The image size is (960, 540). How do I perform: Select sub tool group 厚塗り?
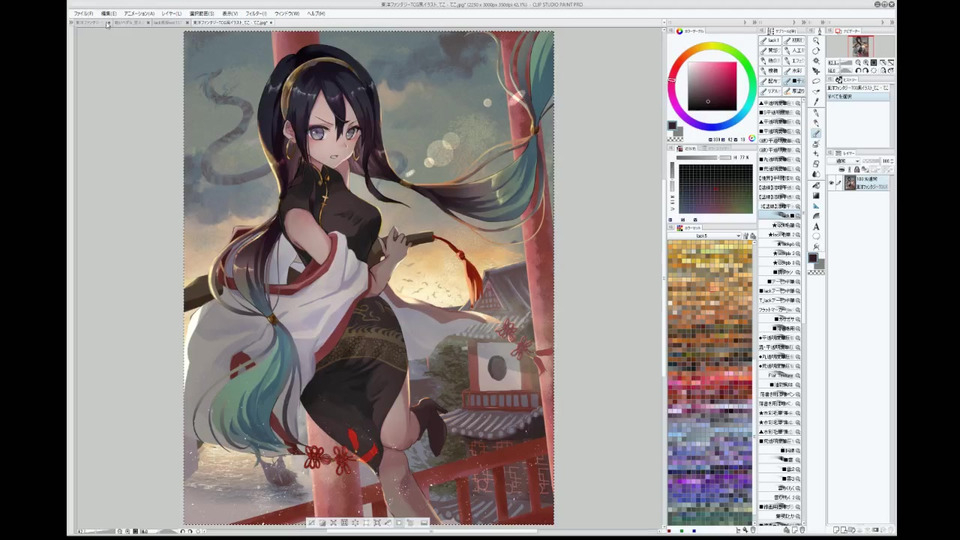pyautogui.click(x=795, y=91)
